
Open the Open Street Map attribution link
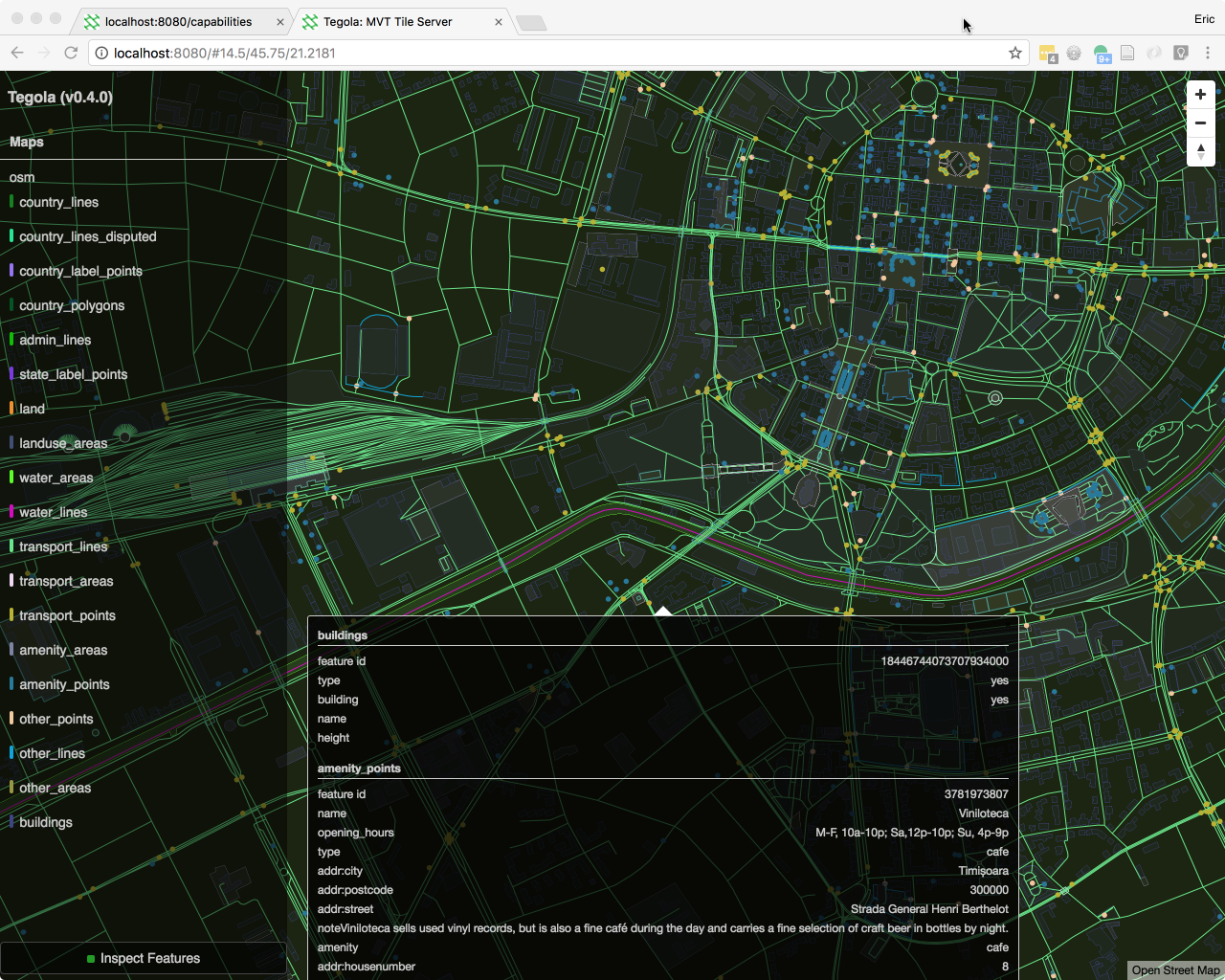pos(1176,970)
